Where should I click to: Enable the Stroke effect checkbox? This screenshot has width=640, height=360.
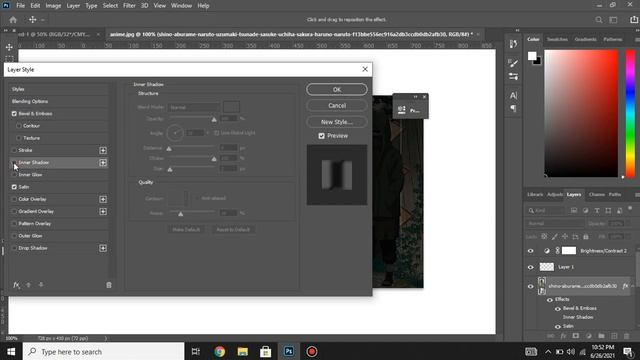[14, 150]
